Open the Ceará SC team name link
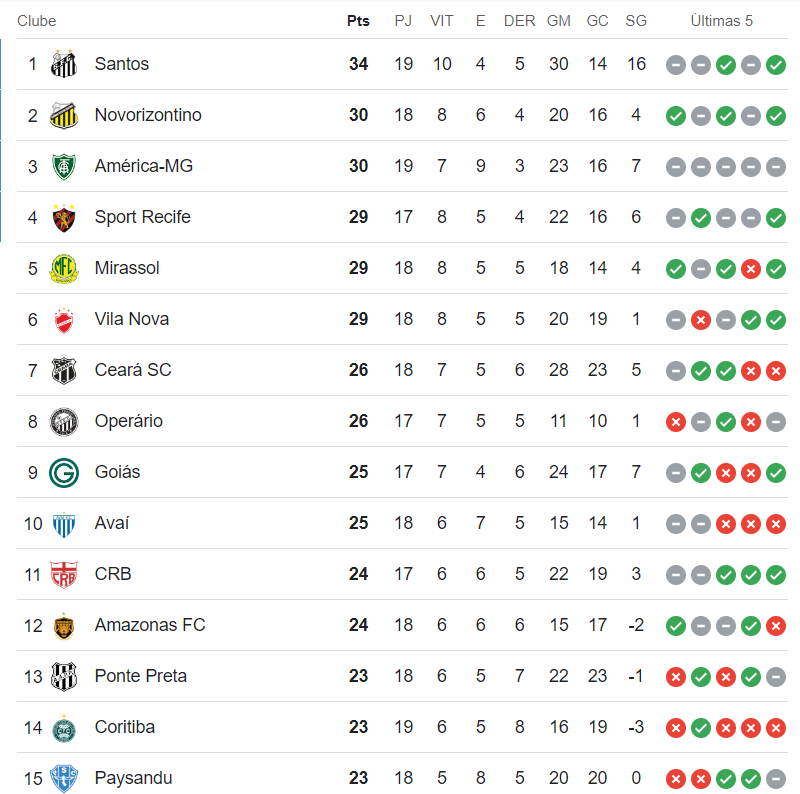800x794 pixels. coord(133,370)
